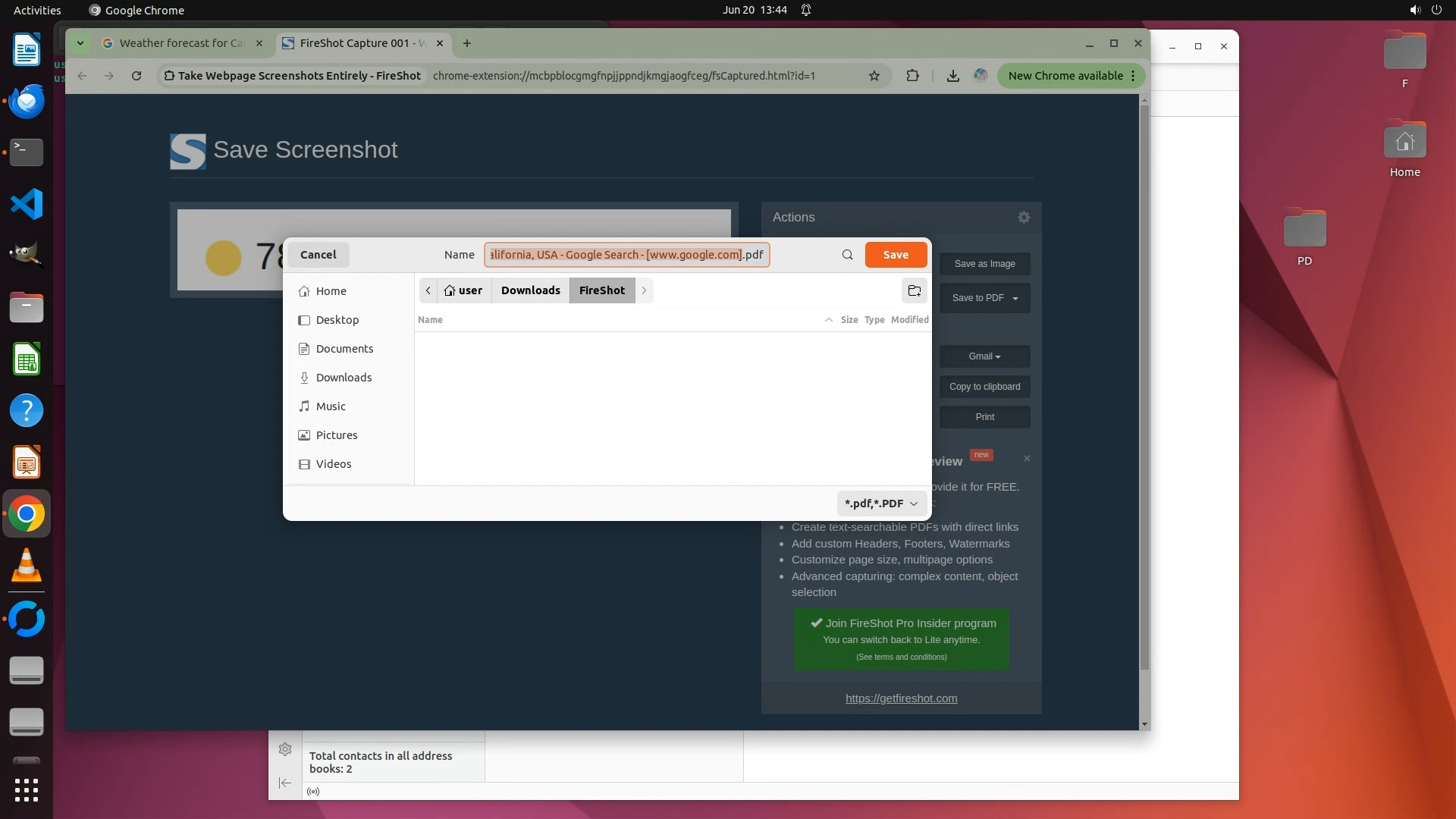The image size is (1456, 819).
Task: Expand the Save to PDF dropdown arrow
Action: (x=1015, y=298)
